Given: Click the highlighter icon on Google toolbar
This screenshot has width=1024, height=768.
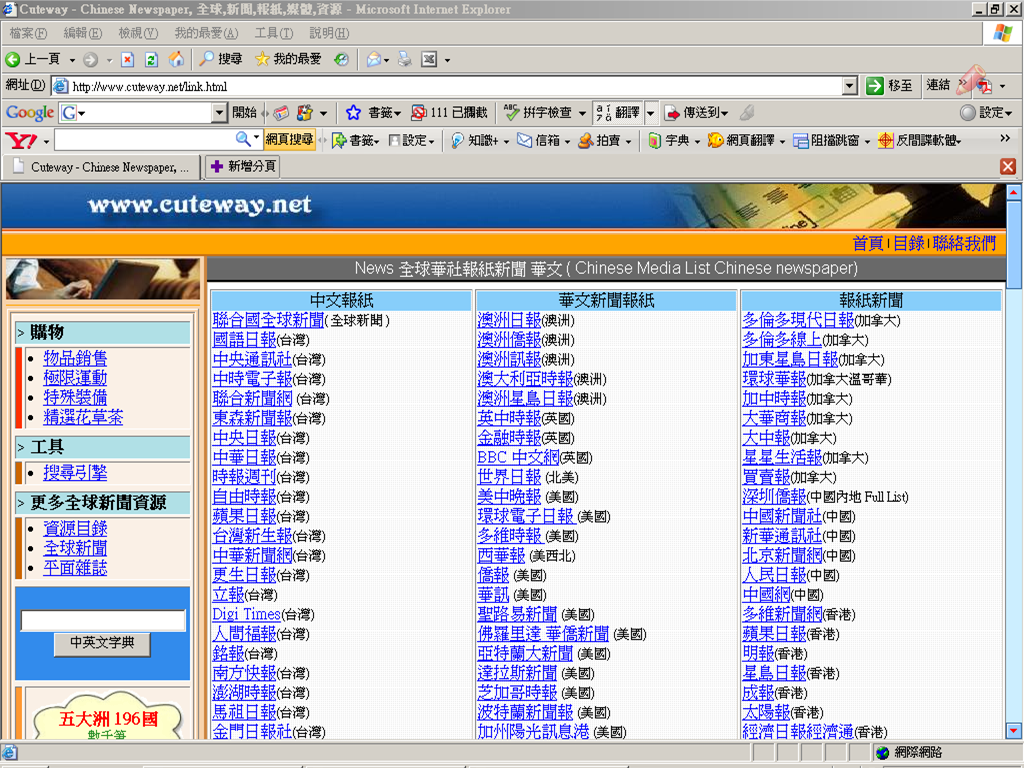Looking at the screenshot, I should (747, 112).
